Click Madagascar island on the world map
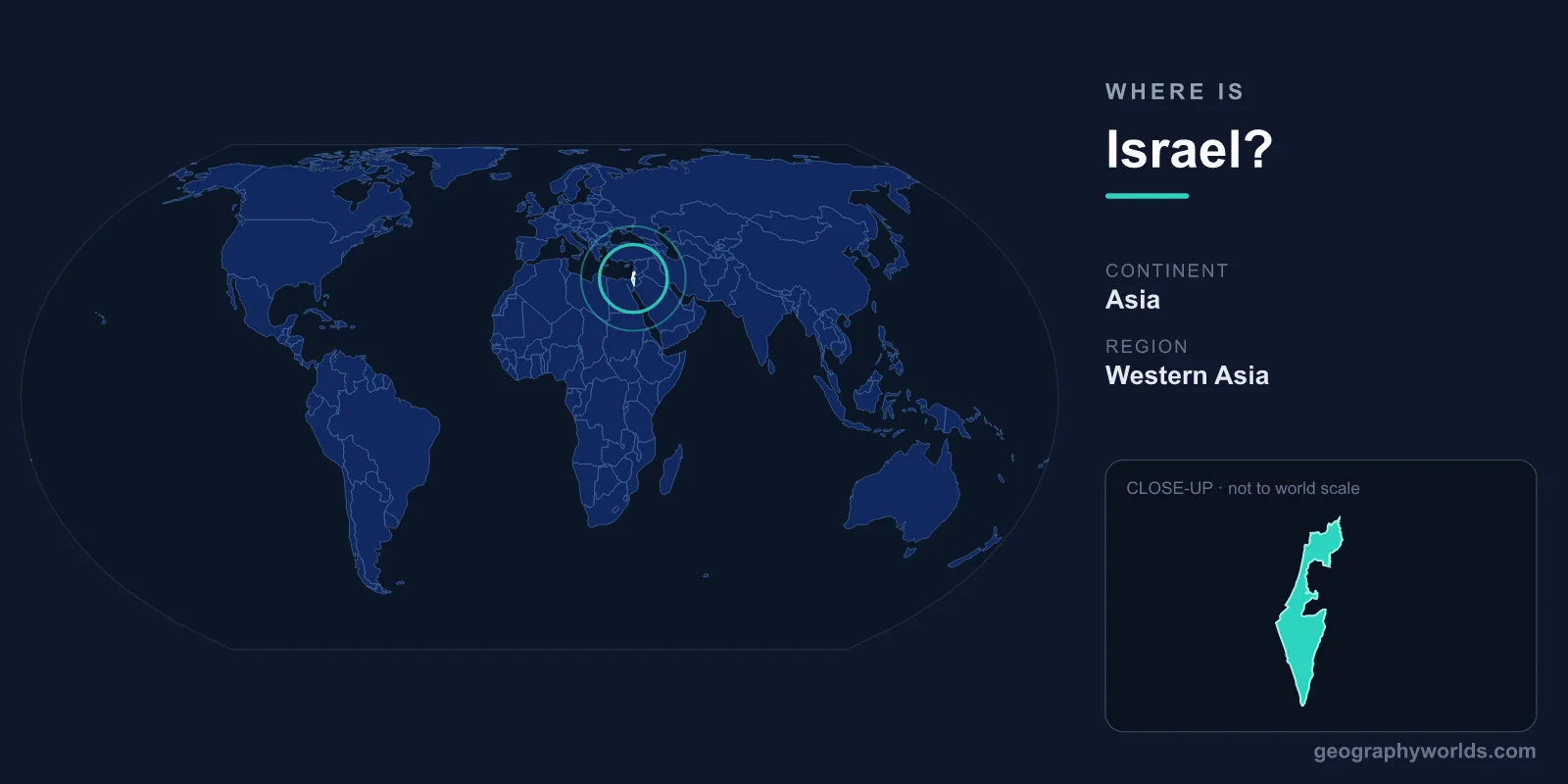Viewport: 1568px width, 784px height. point(671,468)
